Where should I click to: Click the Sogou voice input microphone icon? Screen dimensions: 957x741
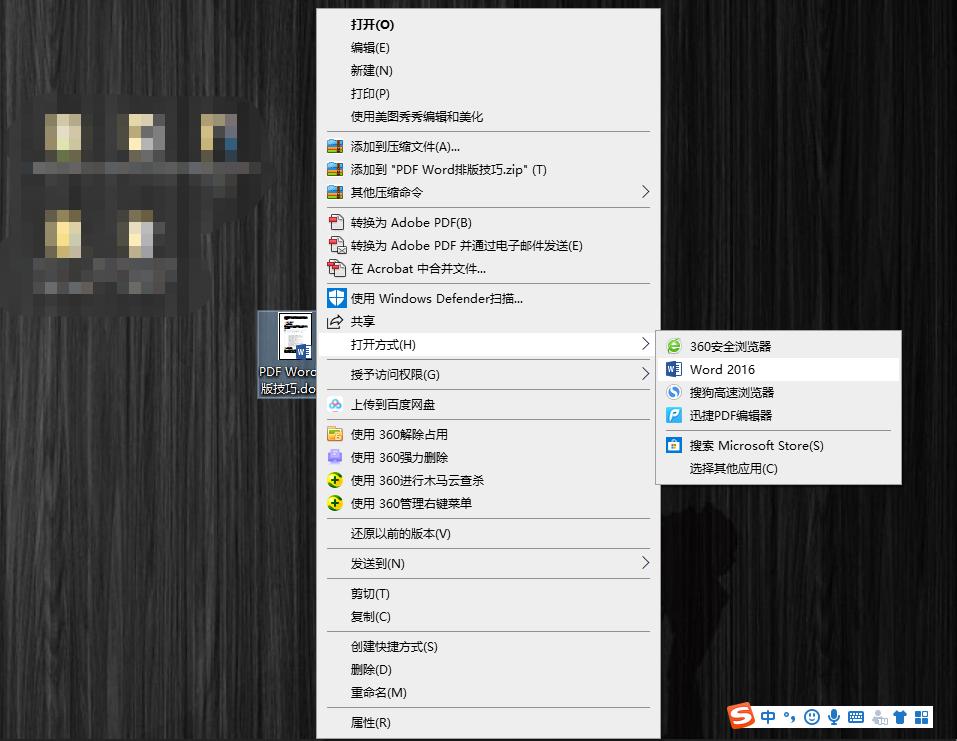pyautogui.click(x=834, y=717)
